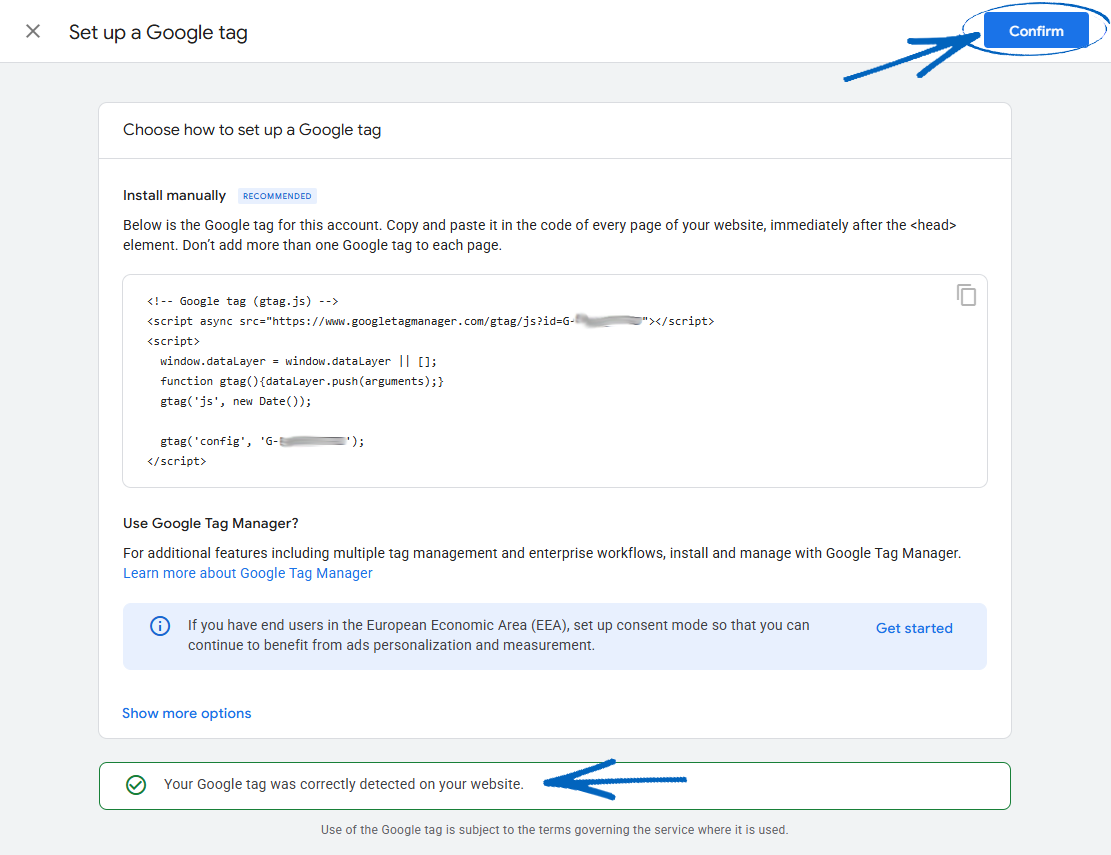The image size is (1111, 855).
Task: Click the closing </script> code line
Action: [176, 460]
